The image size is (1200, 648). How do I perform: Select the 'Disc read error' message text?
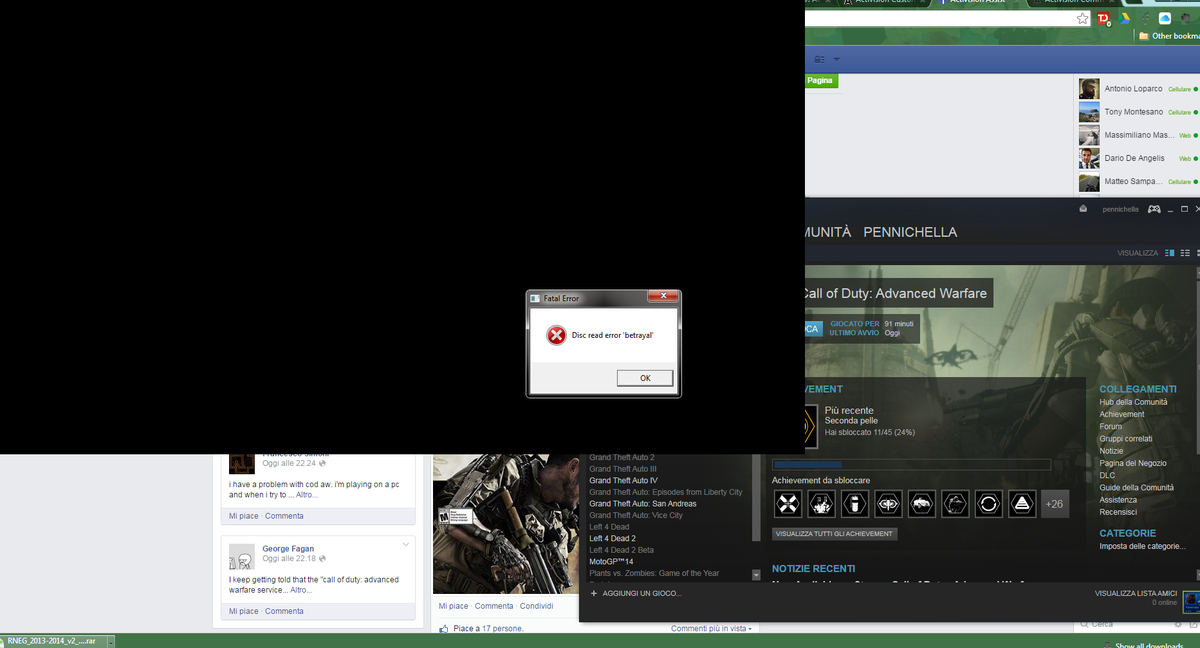(612, 336)
